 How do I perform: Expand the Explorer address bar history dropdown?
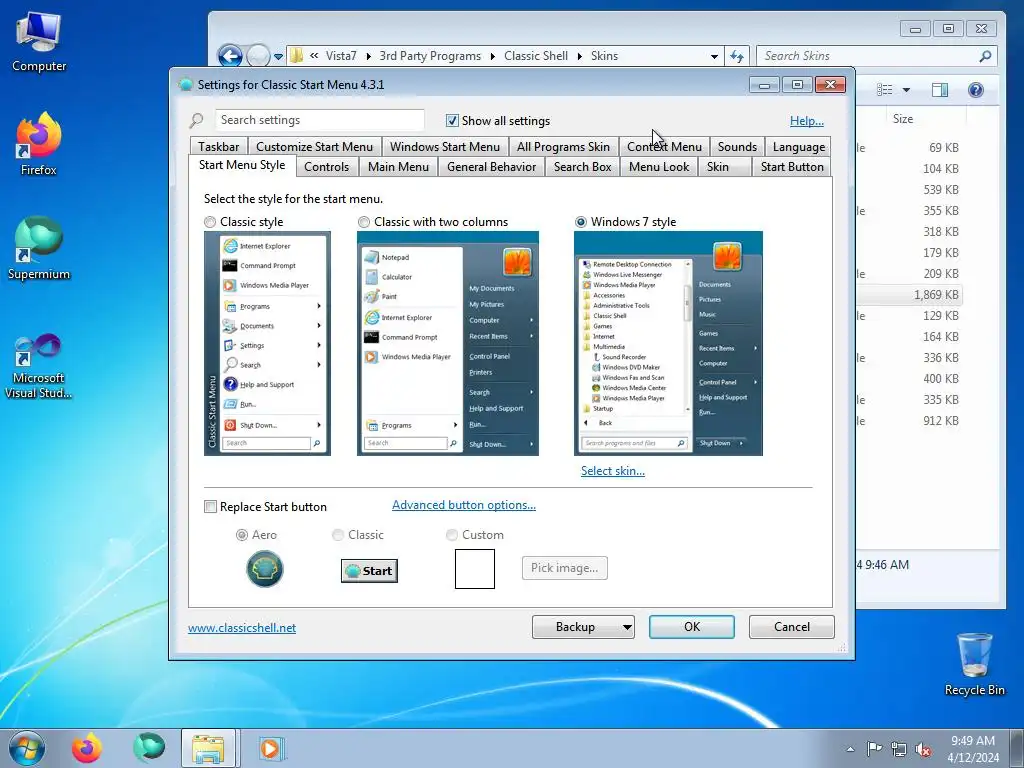(714, 57)
